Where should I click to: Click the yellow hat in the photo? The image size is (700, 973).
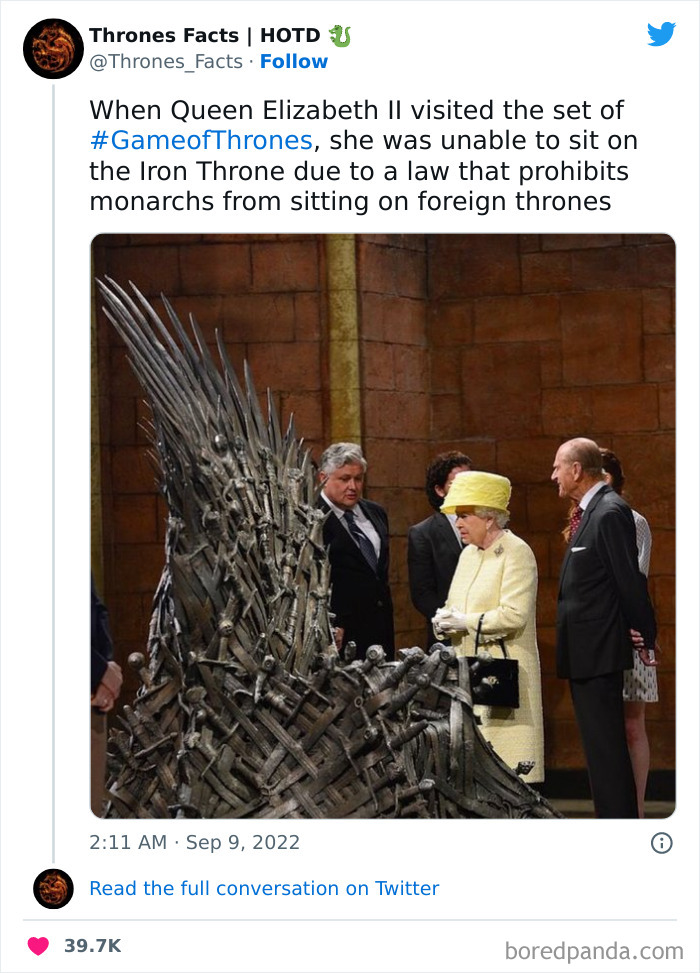[476, 491]
